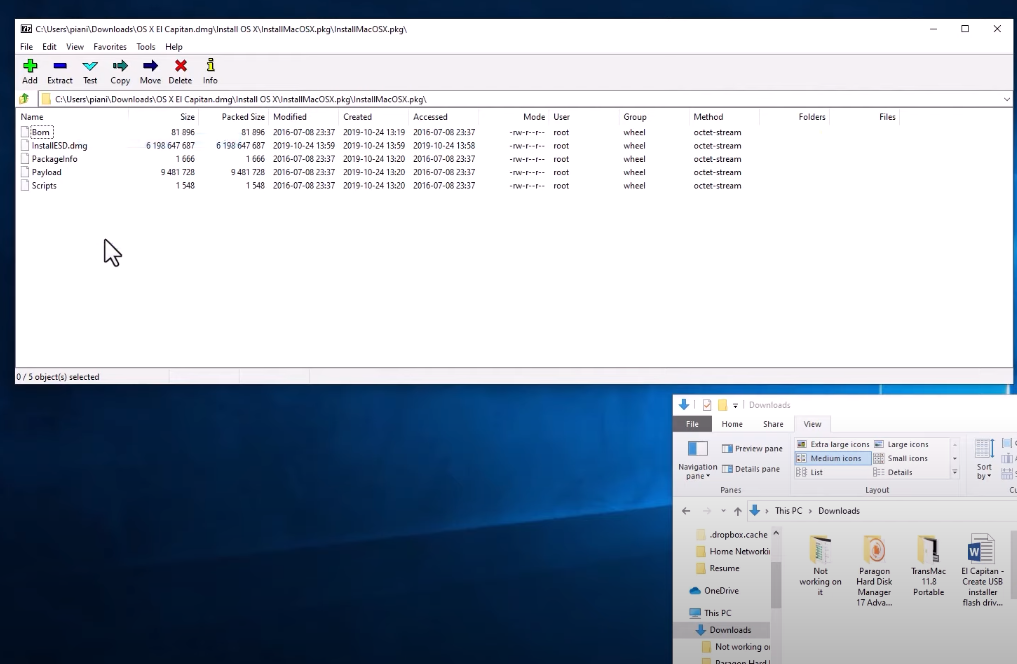1017x664 pixels.
Task: Open the Tools menu
Action: tap(145, 47)
